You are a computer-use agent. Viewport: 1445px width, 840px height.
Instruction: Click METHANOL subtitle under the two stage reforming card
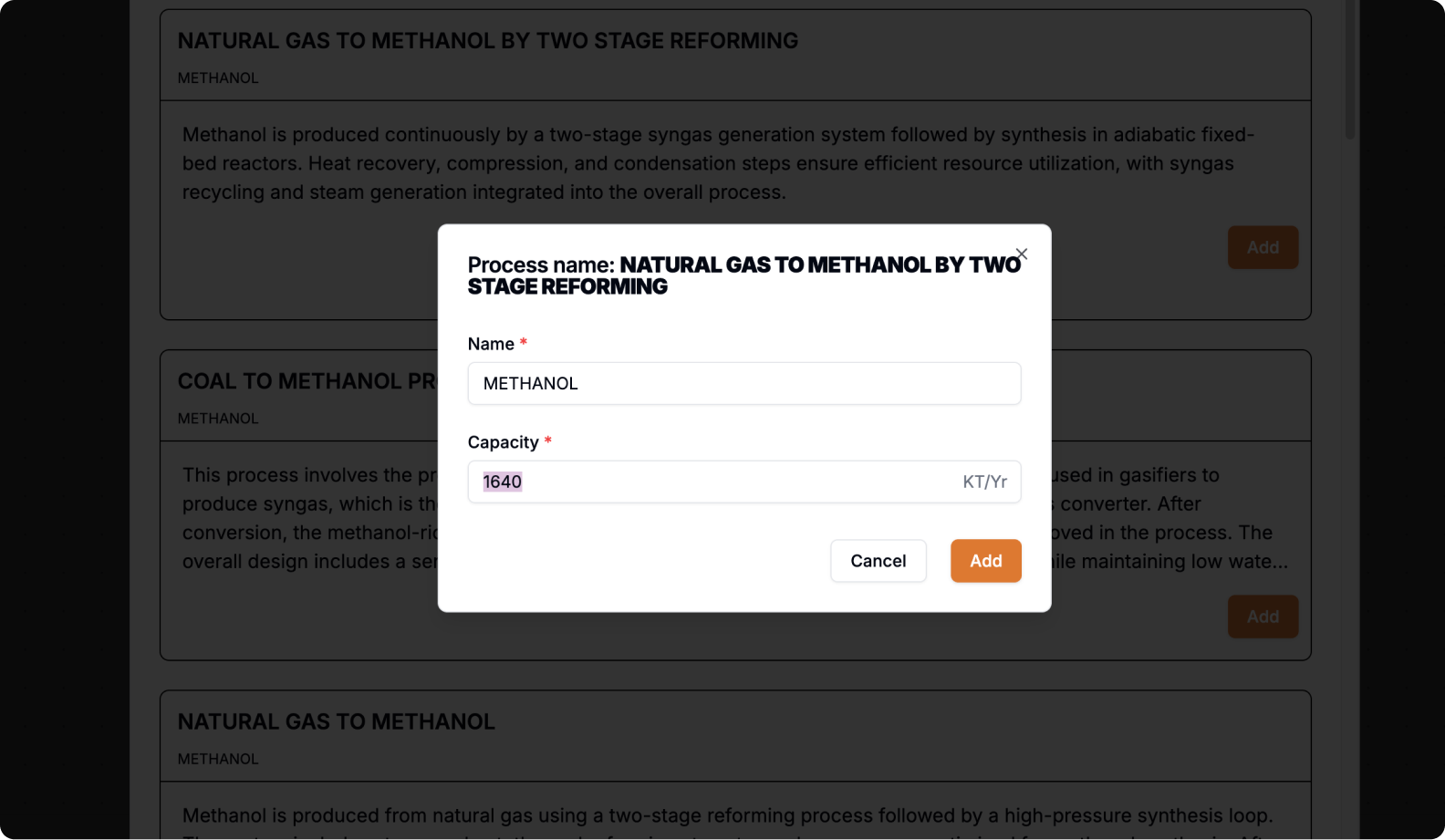[218, 78]
